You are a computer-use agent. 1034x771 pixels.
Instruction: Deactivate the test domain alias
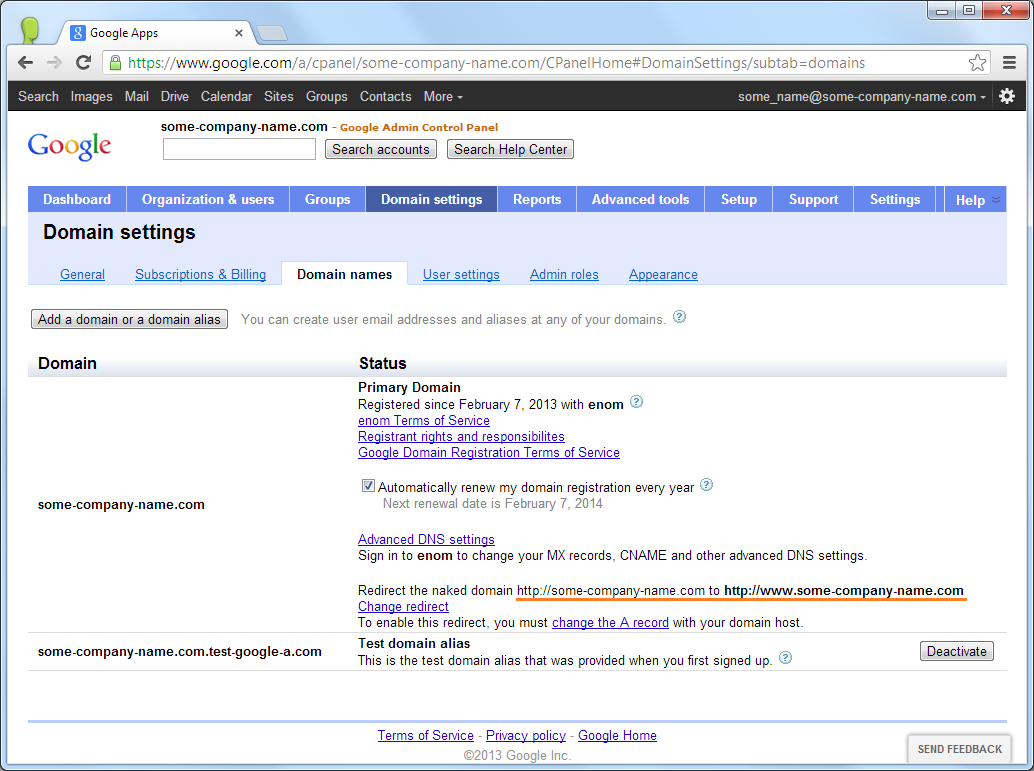coord(956,650)
